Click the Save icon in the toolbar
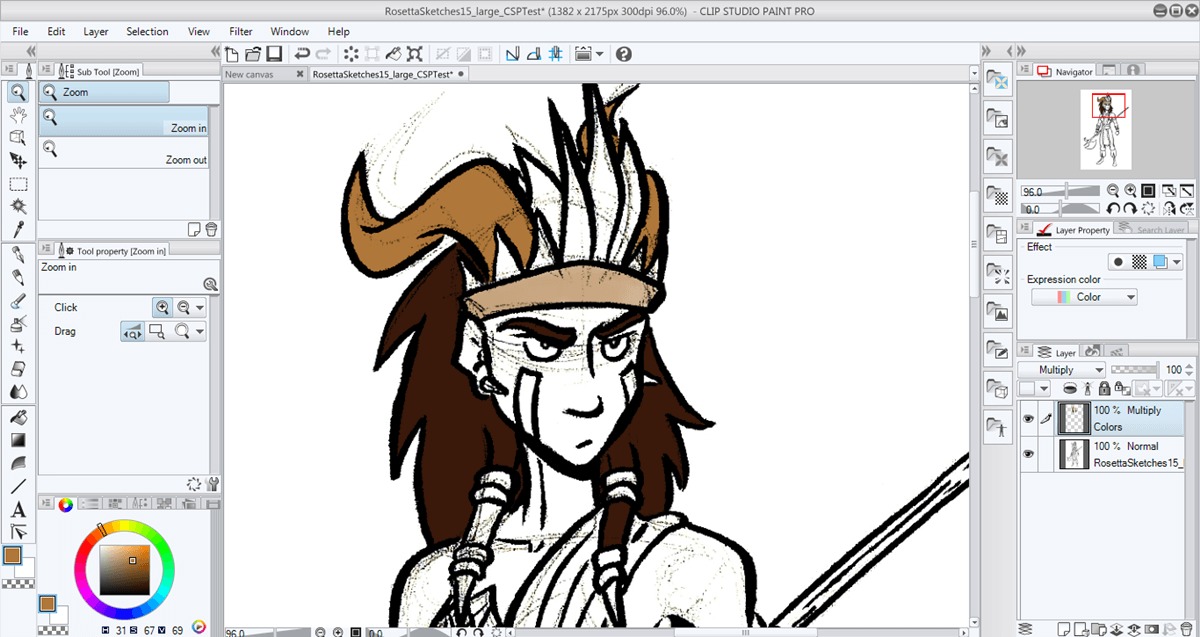1200x637 pixels. pyautogui.click(x=274, y=54)
